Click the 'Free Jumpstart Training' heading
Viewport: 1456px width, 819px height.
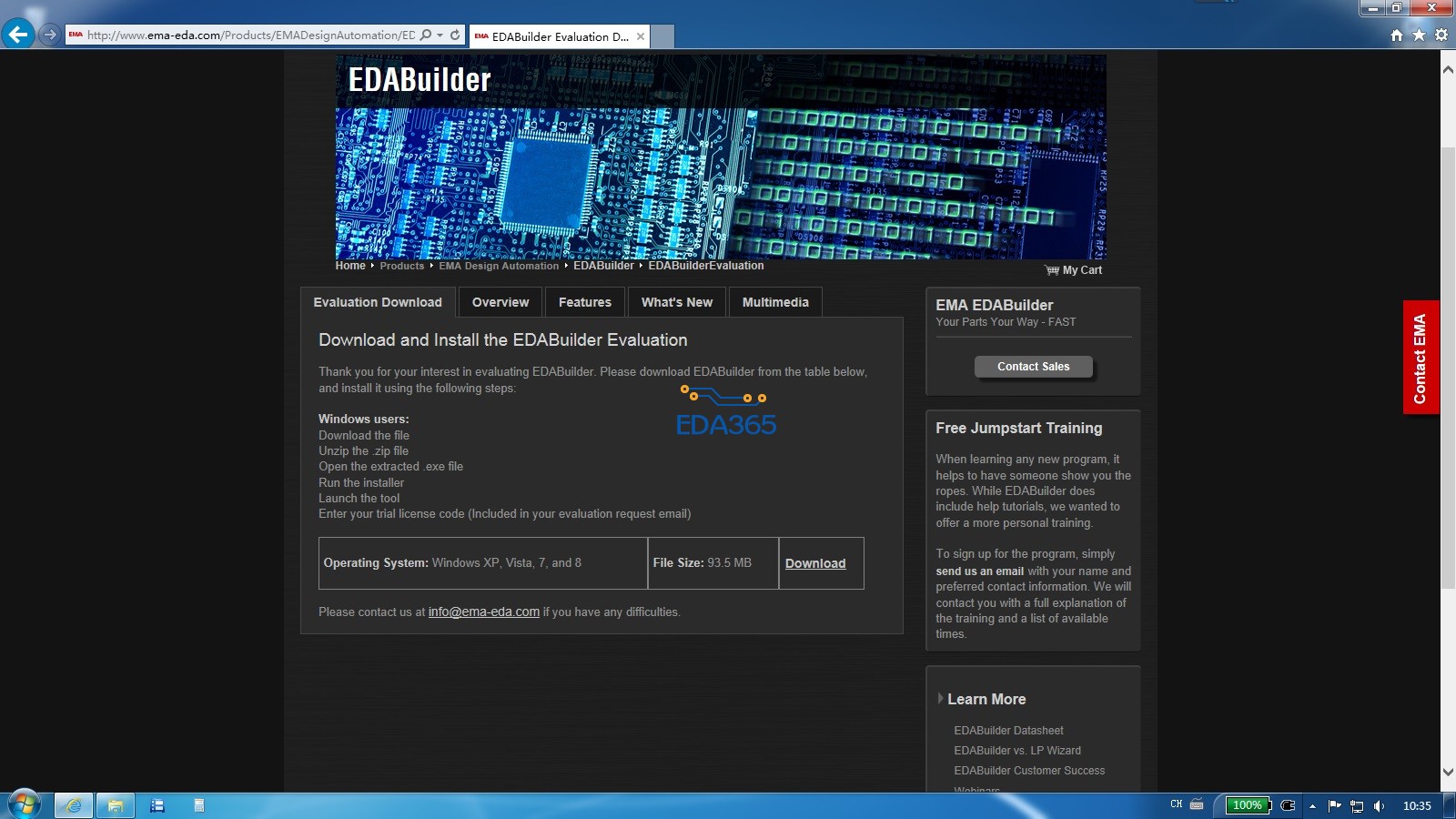[x=1019, y=429]
